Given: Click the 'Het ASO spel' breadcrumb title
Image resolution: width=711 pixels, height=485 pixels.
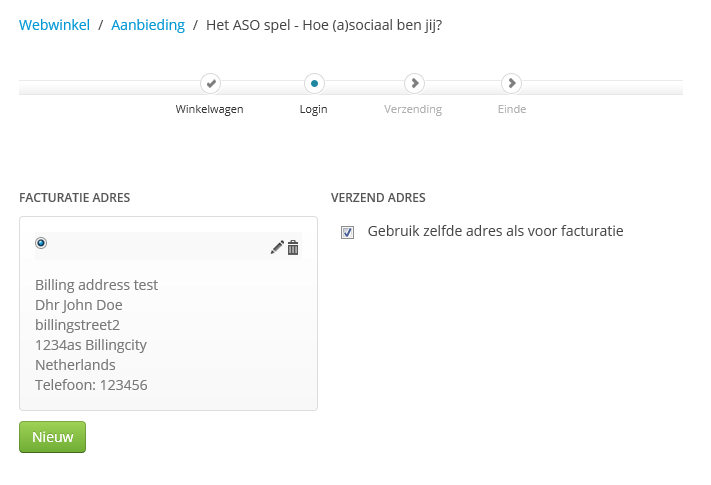Looking at the screenshot, I should [324, 25].
